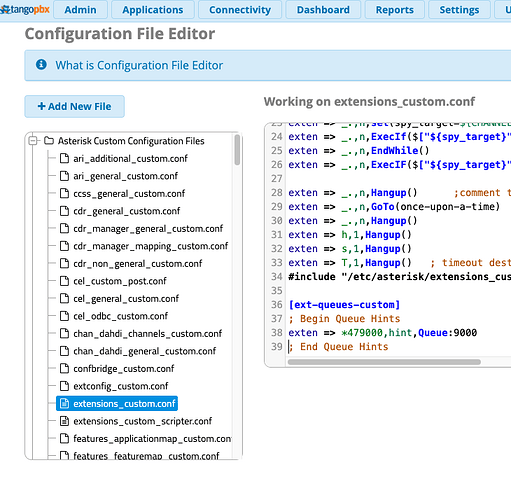Click the file tree vertical scrollbar
The image size is (511, 499).
[x=237, y=150]
